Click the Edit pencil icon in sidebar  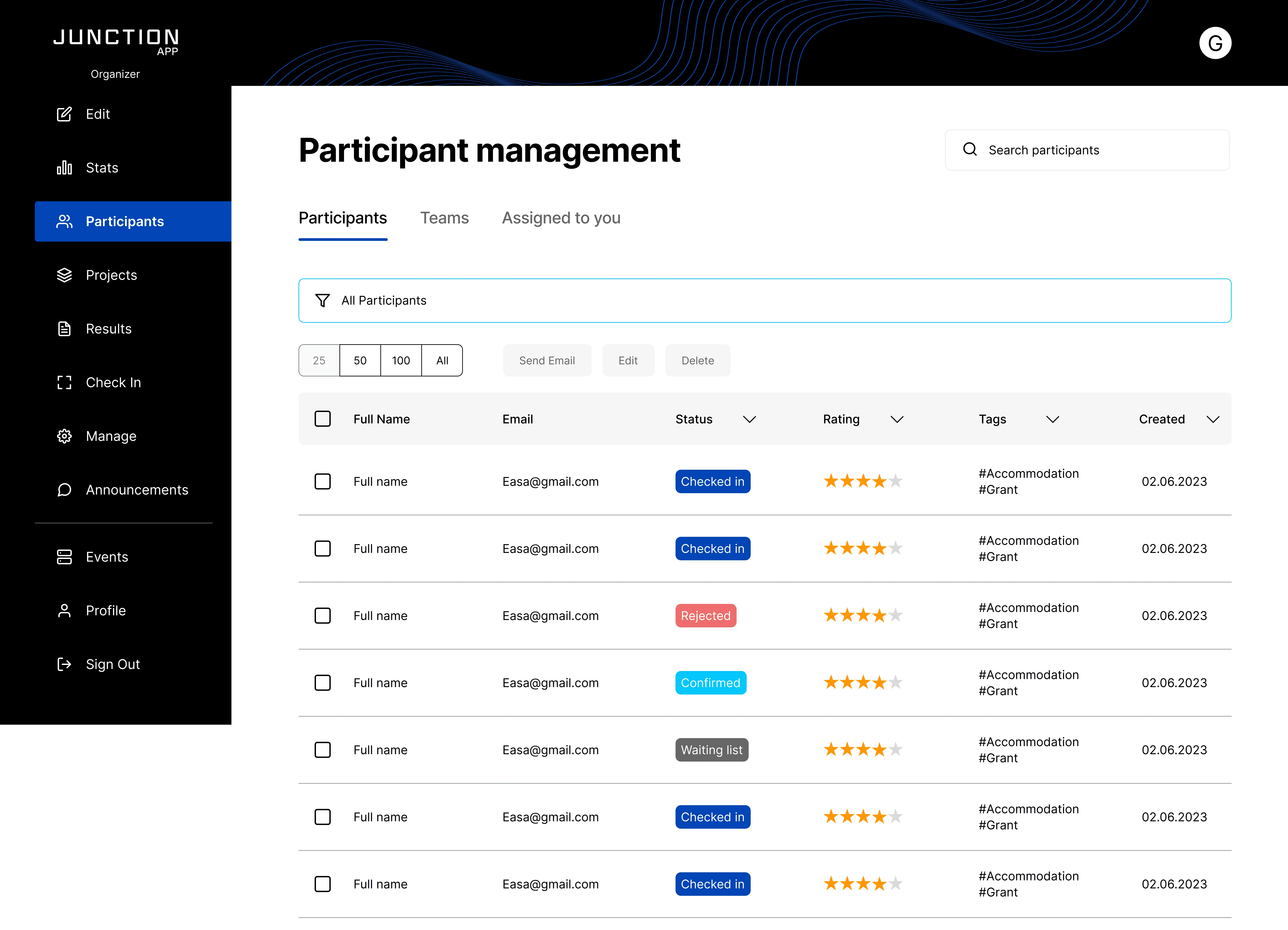64,114
